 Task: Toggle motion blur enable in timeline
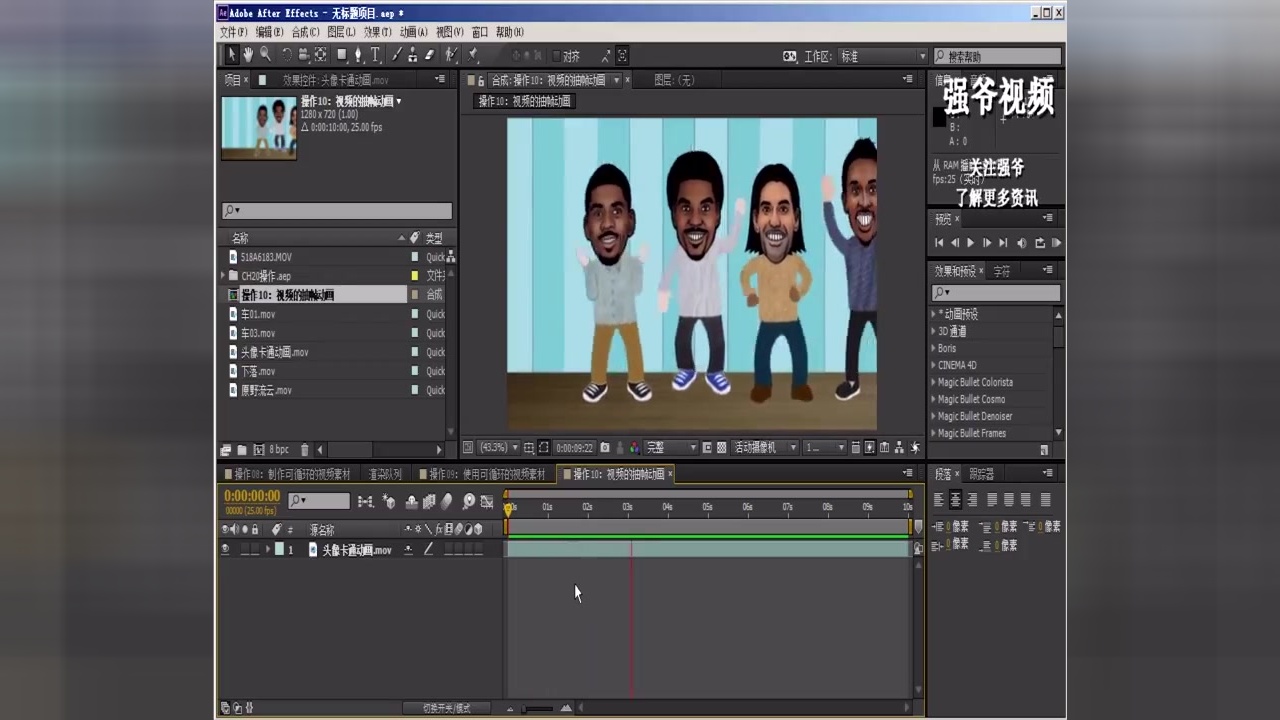pyautogui.click(x=447, y=501)
